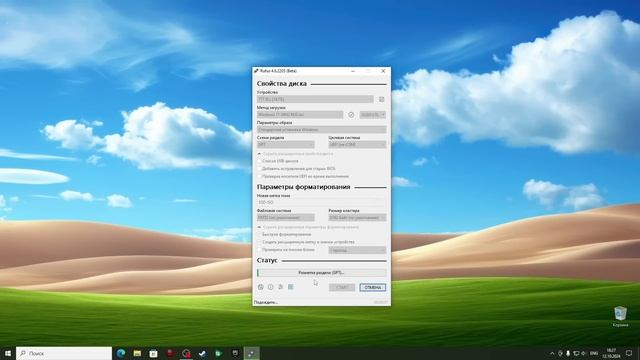This screenshot has height=360, width=640.
Task: Toggle quick format (Быстрое форматирование) checkbox
Action: click(x=260, y=234)
